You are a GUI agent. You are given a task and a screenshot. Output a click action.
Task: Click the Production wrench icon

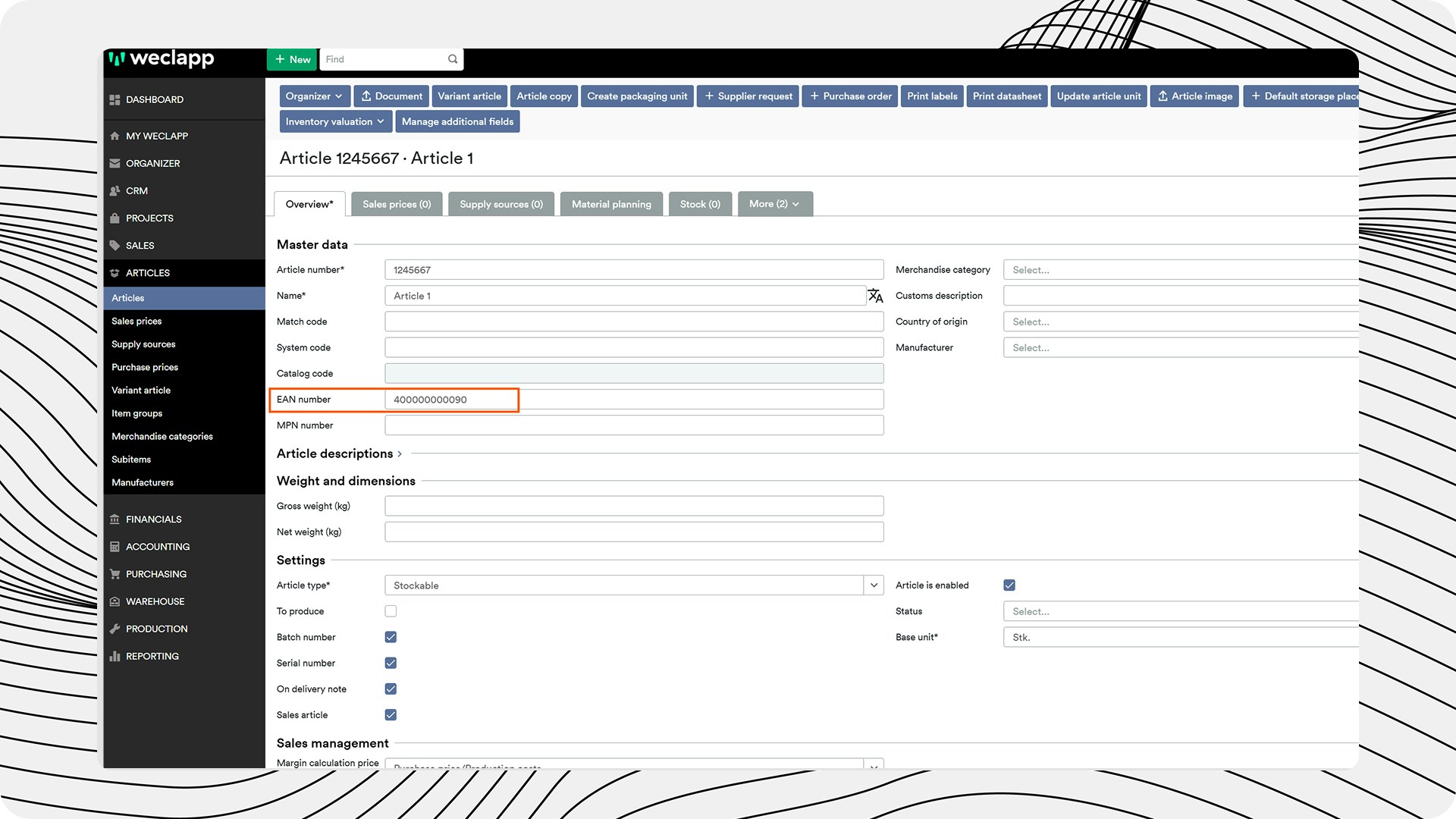[115, 629]
